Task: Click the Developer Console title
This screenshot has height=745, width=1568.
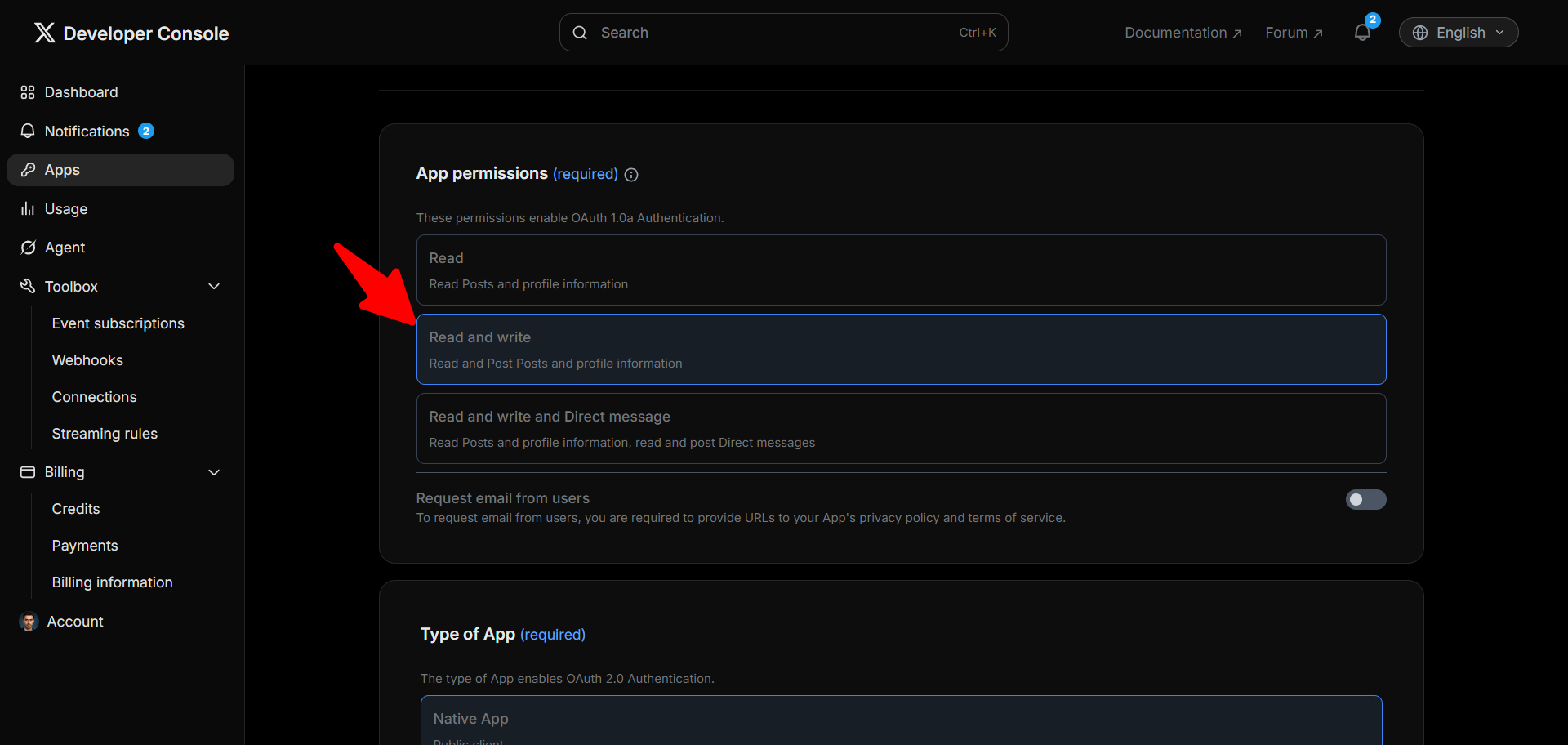Action: click(146, 33)
